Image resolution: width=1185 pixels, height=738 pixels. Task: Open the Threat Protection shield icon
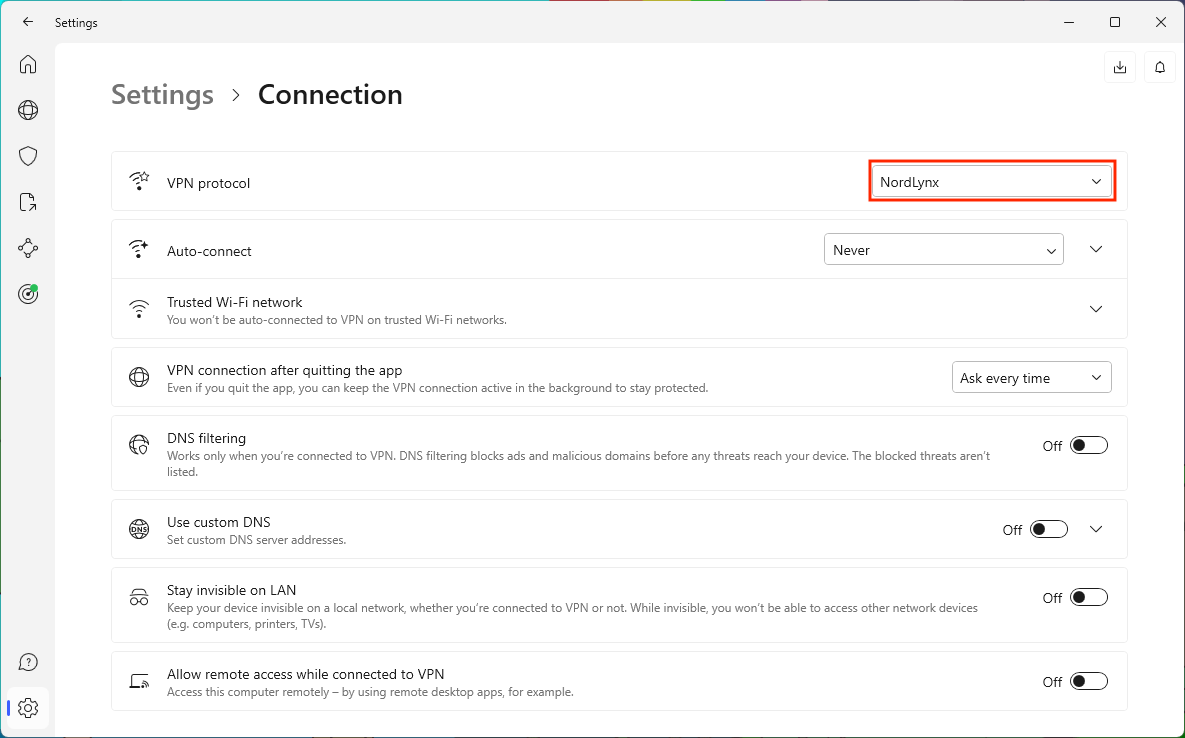(28, 156)
